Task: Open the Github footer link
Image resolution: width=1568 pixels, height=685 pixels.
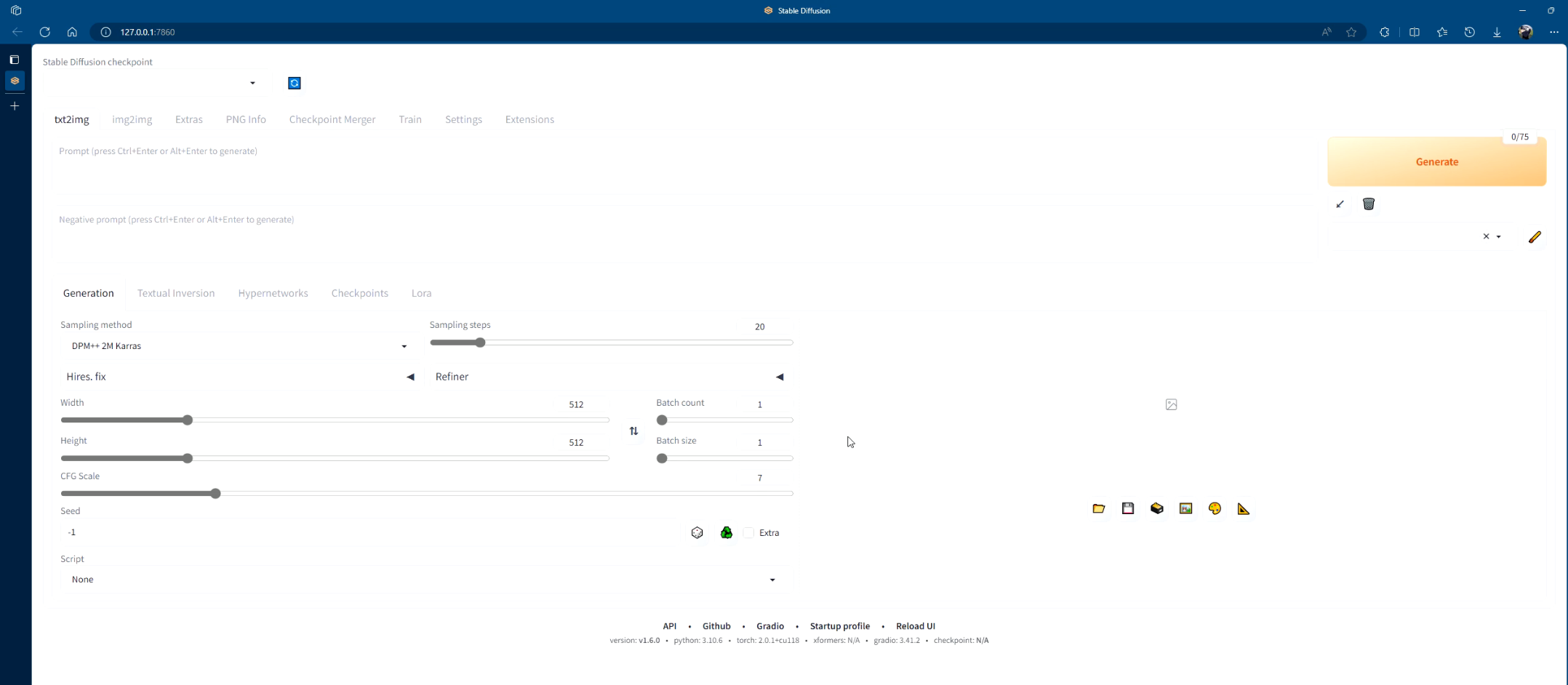Action: coord(716,626)
